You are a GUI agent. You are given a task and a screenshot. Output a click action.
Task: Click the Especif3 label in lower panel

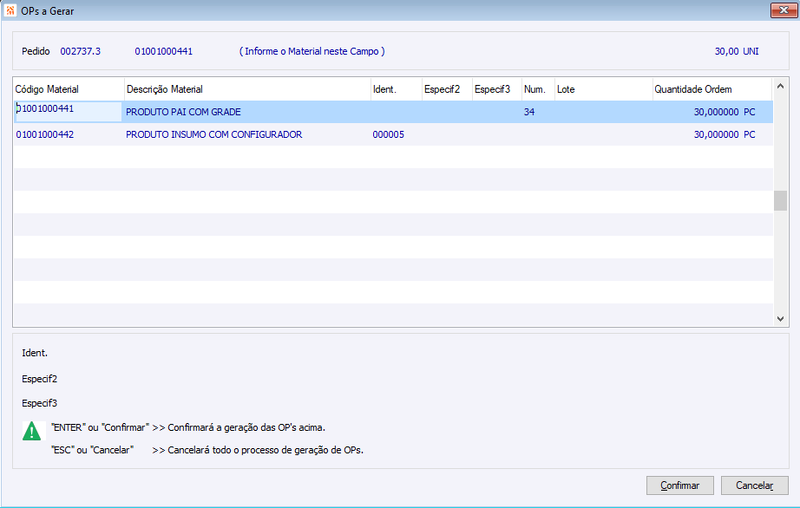(39, 403)
